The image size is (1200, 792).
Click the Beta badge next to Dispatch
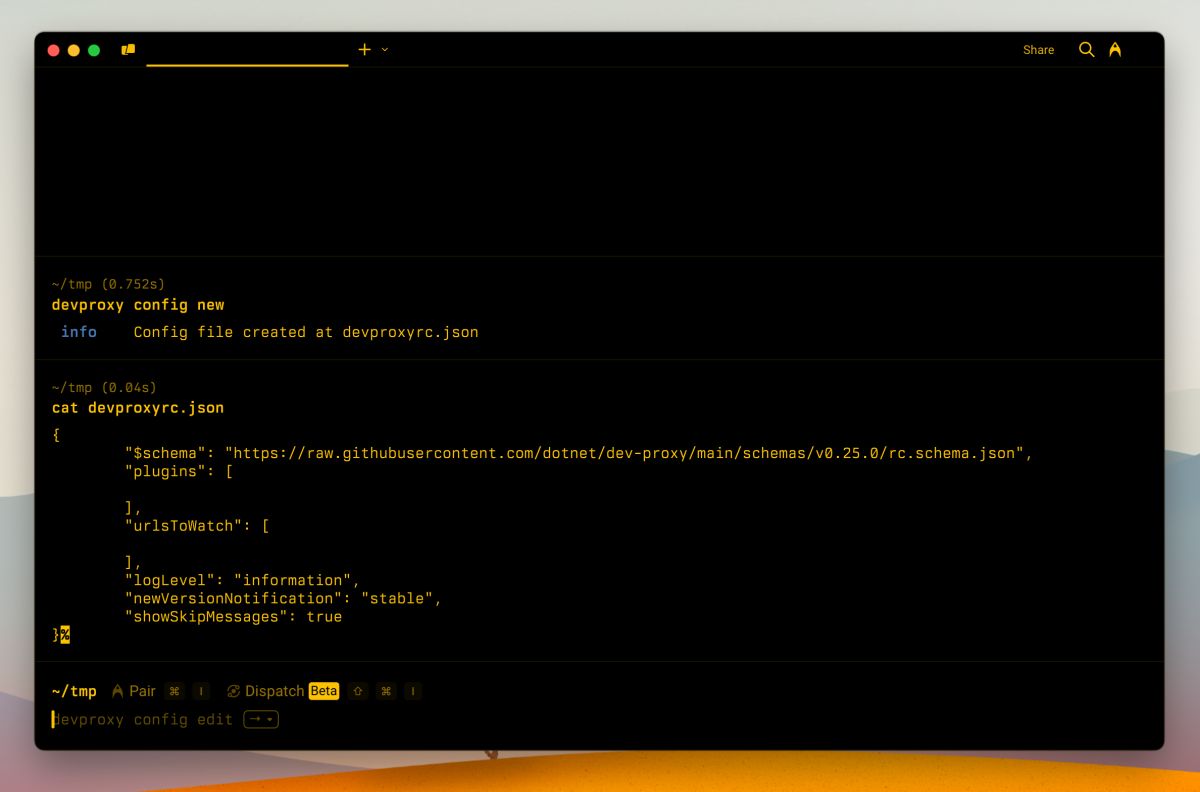click(x=323, y=691)
